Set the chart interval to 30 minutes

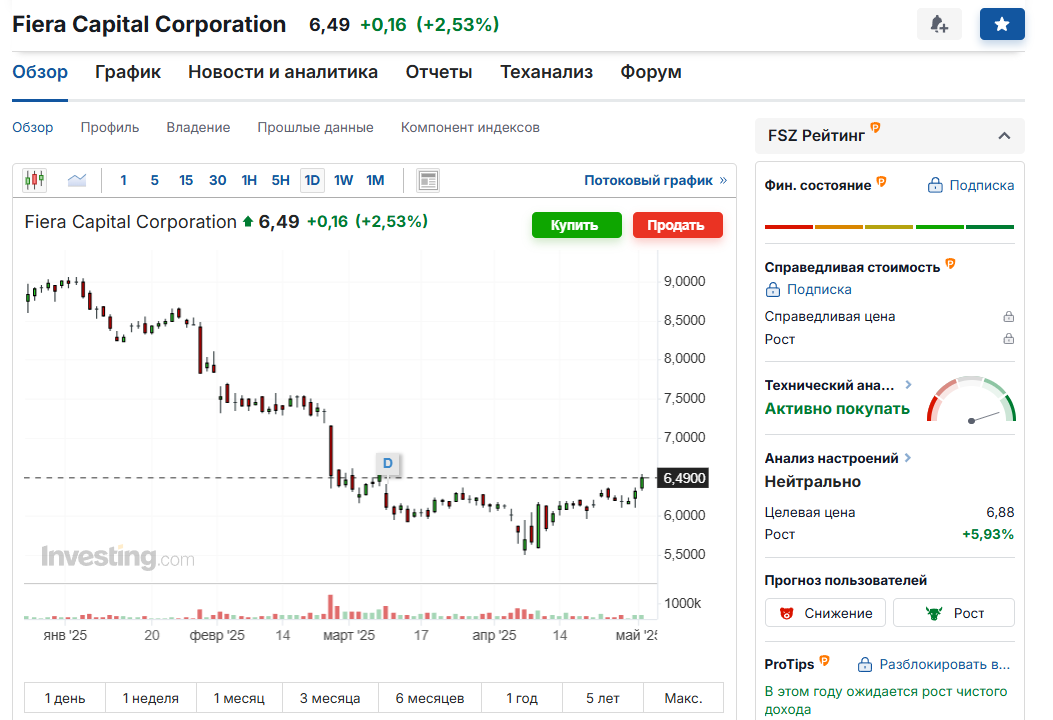coord(218,180)
